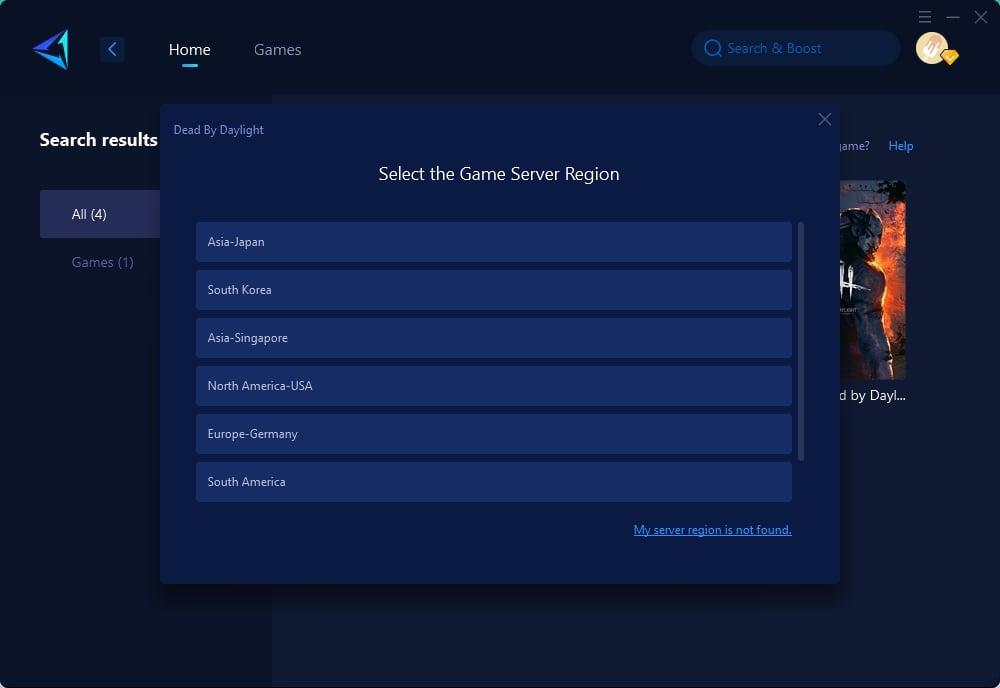Image resolution: width=1000 pixels, height=688 pixels.
Task: Choose the South Korea server region
Action: point(494,289)
